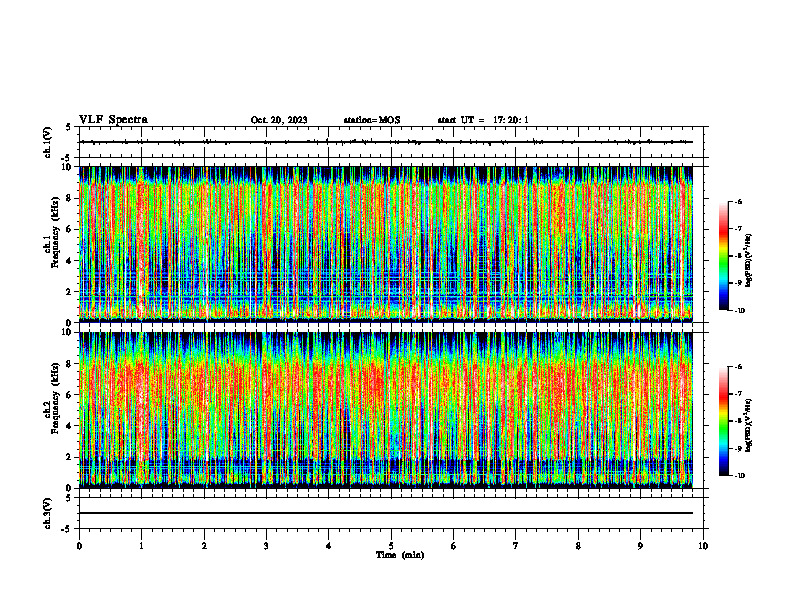Click the ch.1 spectrogram color scale bar
792x612 pixels.
[x=724, y=256]
